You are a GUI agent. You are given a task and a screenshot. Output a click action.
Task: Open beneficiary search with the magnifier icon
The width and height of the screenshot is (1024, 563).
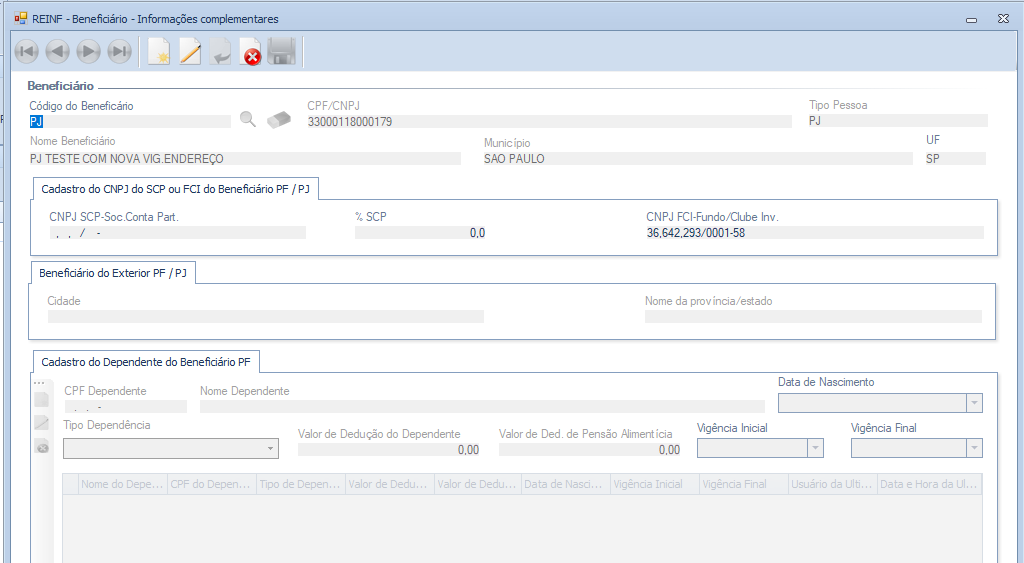point(248,119)
